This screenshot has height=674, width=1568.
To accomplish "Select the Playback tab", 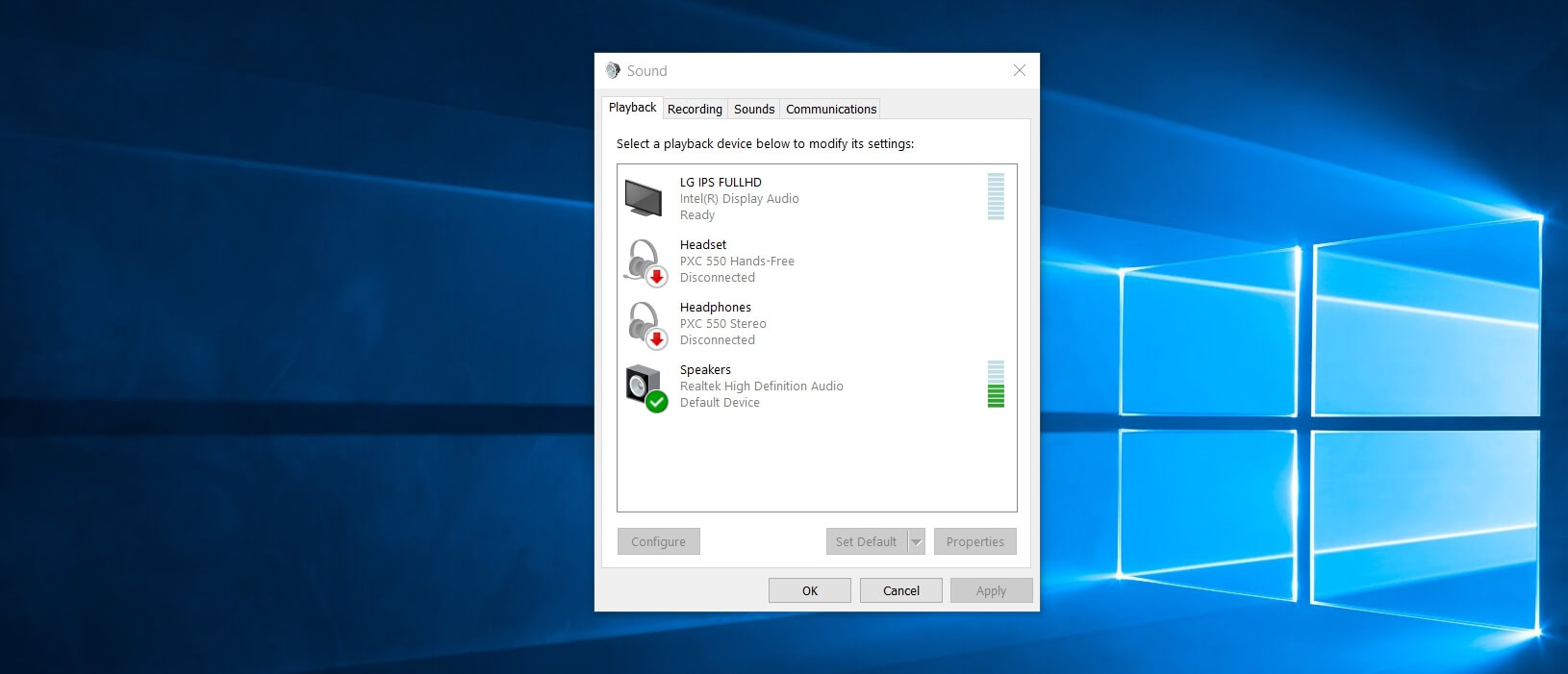I will (x=632, y=108).
